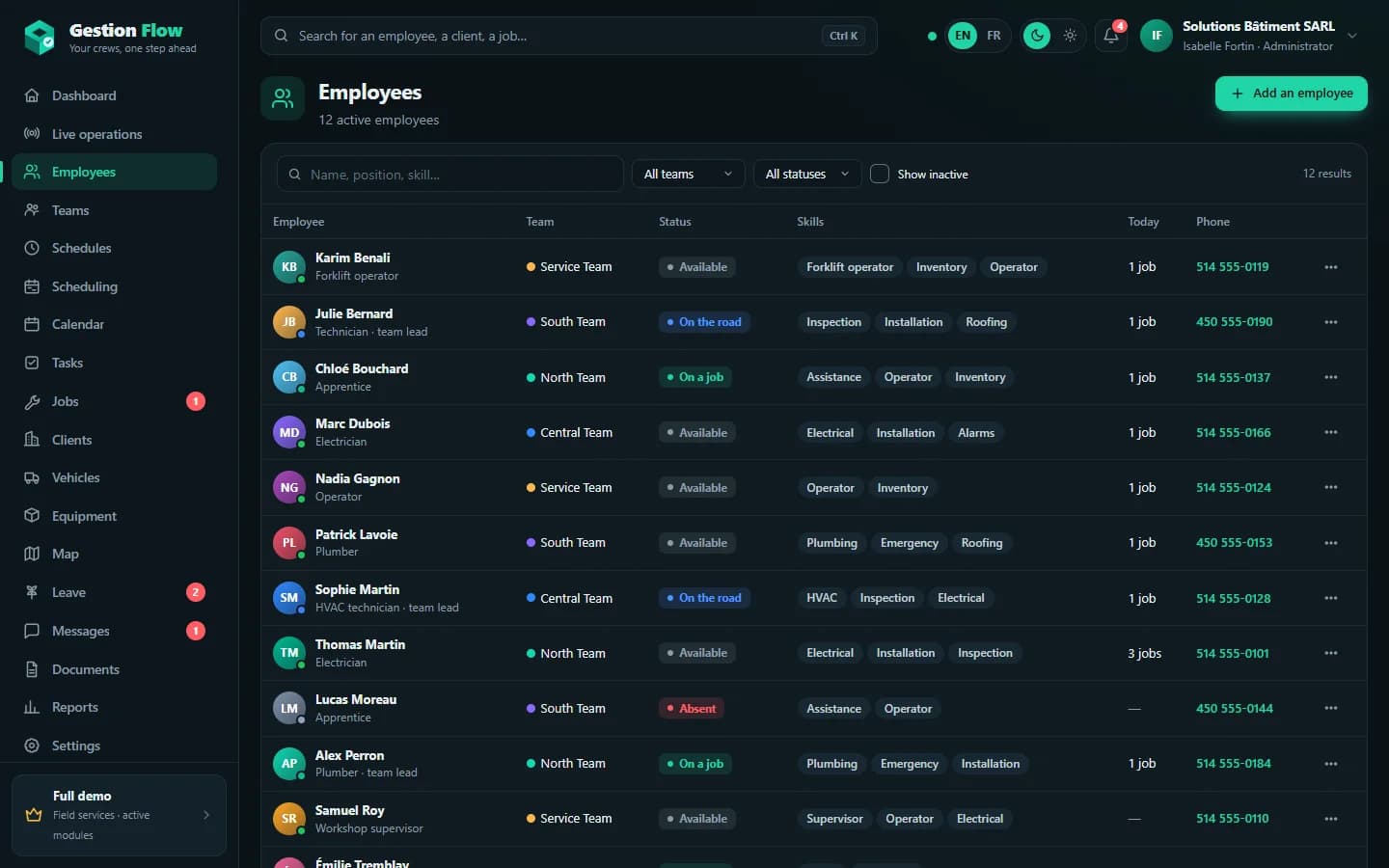Screen dimensions: 1389x868
Task: Click the Ctrl K shortcut badge
Action: 843,36
